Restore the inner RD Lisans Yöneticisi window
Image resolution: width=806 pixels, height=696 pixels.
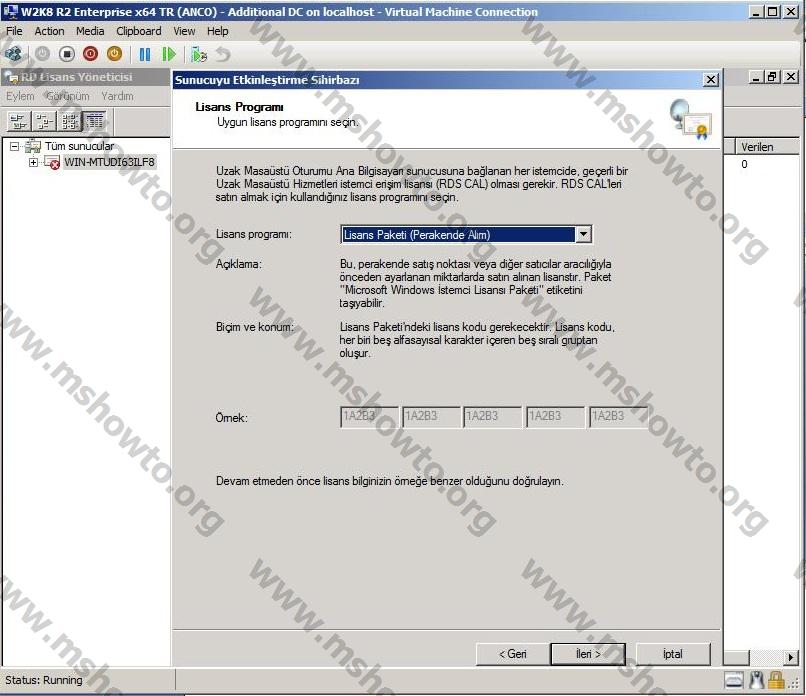[x=772, y=77]
